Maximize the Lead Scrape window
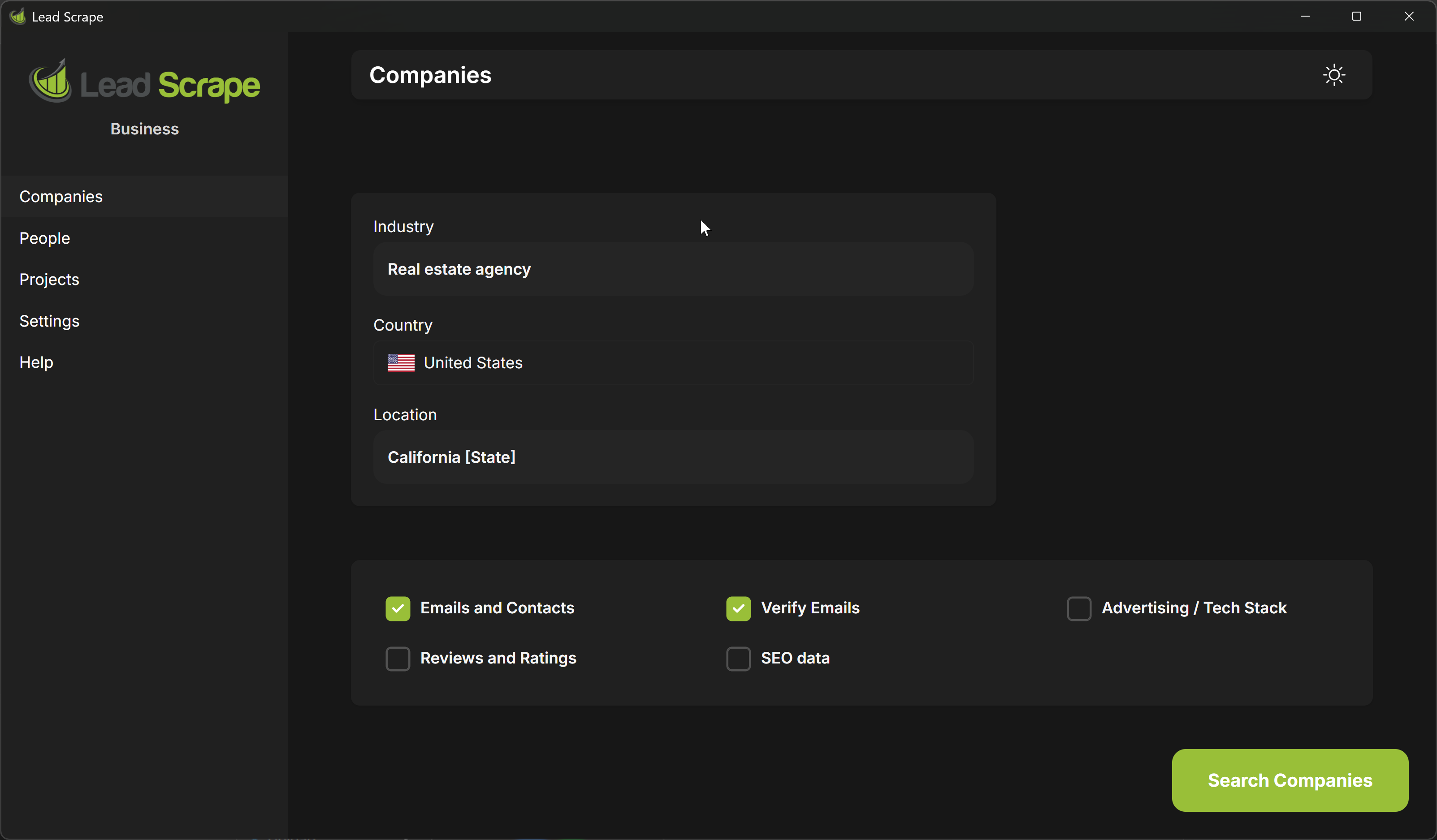 pos(1356,17)
